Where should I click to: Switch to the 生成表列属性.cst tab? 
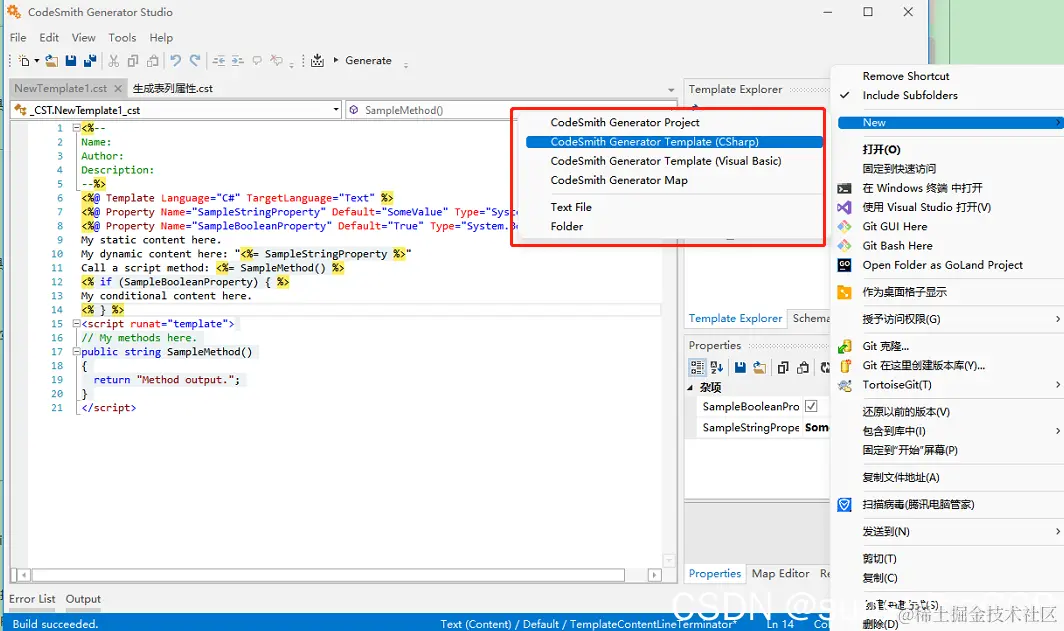(172, 88)
